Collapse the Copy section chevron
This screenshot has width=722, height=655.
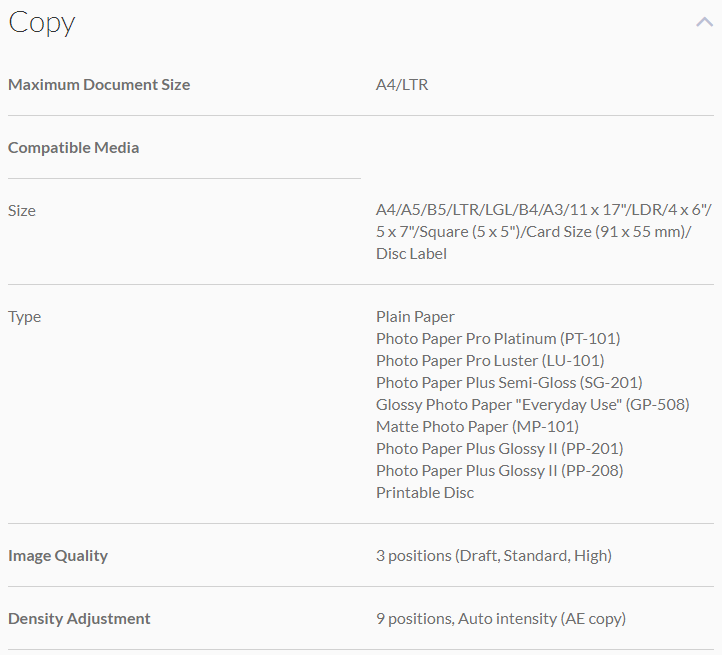(704, 22)
